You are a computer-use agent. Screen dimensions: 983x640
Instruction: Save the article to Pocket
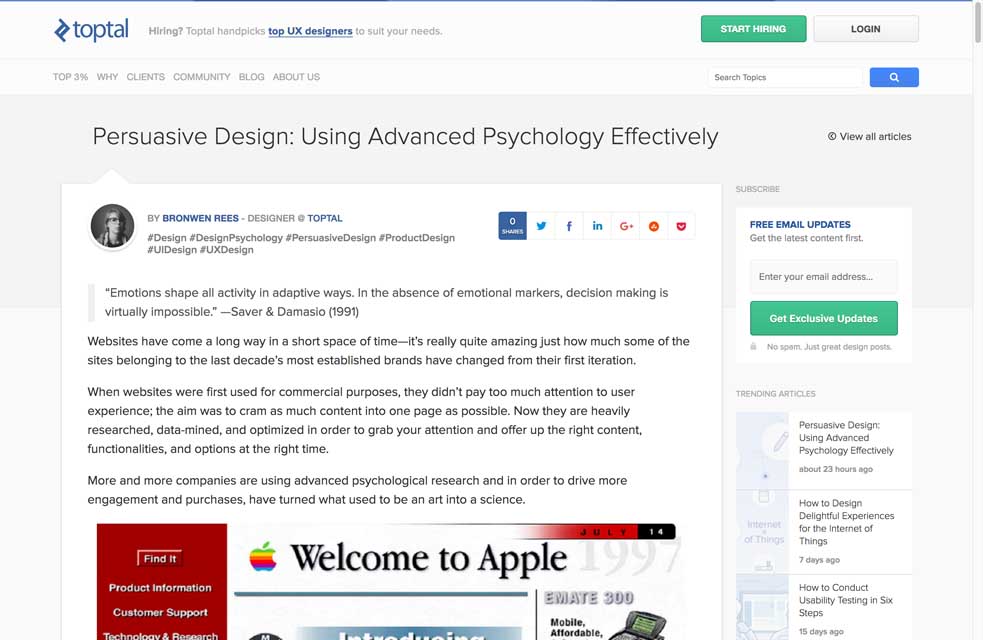click(x=682, y=226)
